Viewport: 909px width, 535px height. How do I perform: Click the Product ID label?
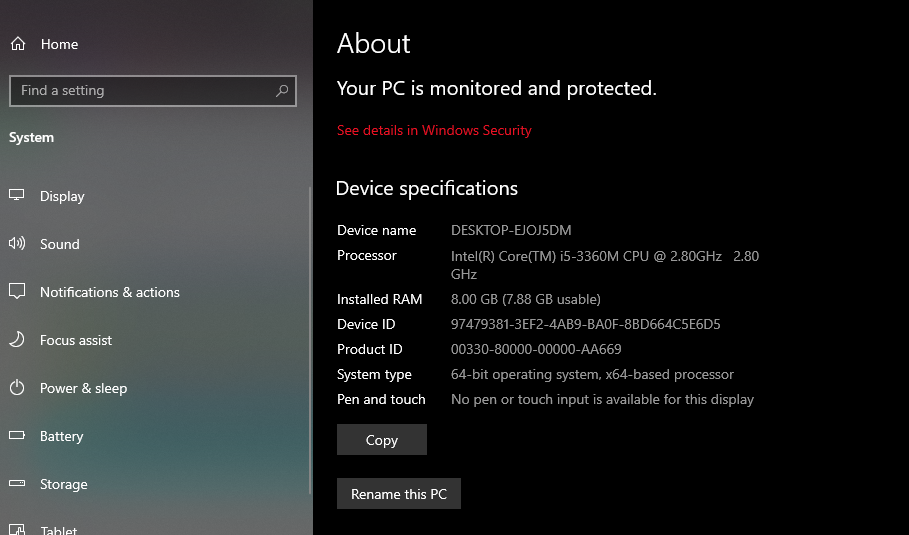(x=370, y=349)
